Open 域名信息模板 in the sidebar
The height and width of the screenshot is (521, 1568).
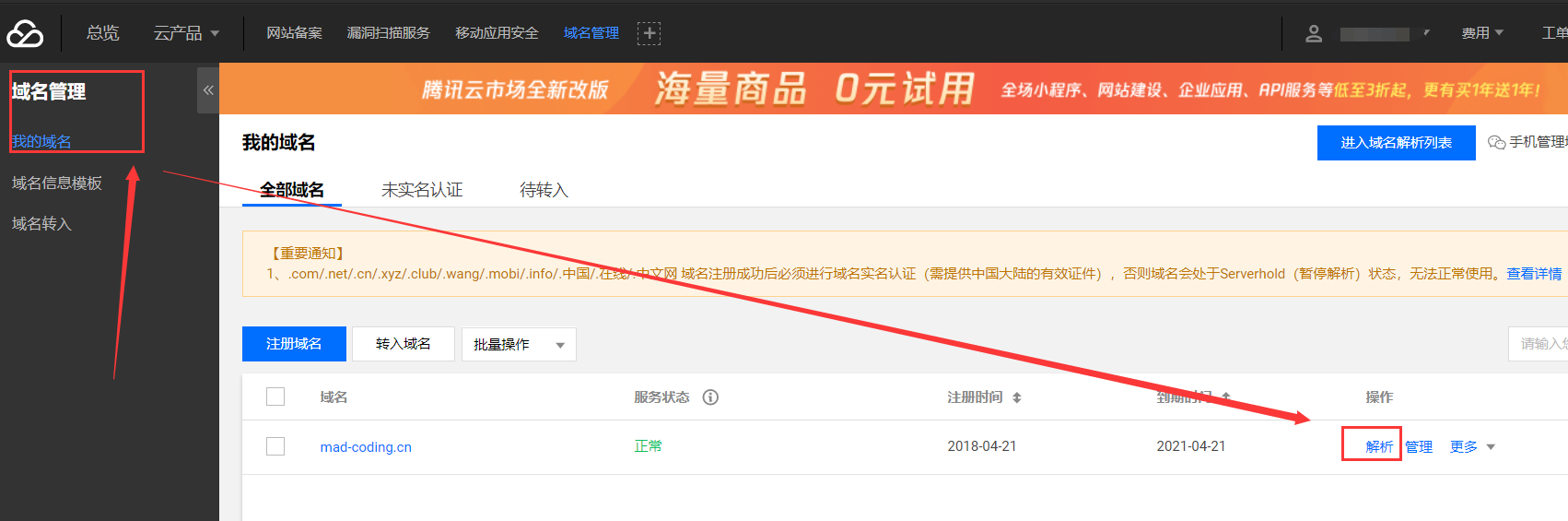[57, 183]
